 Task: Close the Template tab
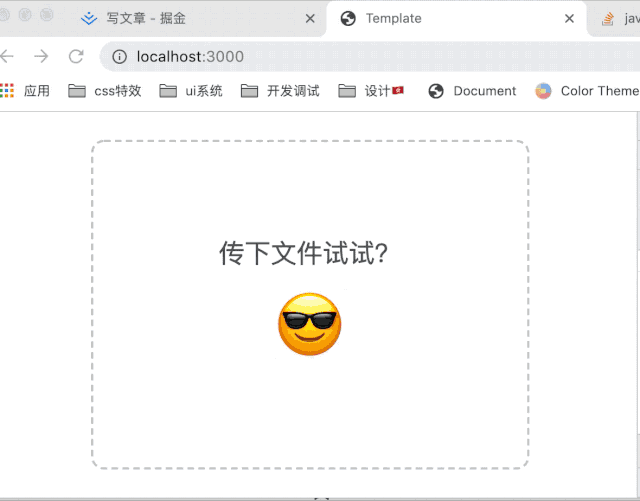click(x=569, y=18)
